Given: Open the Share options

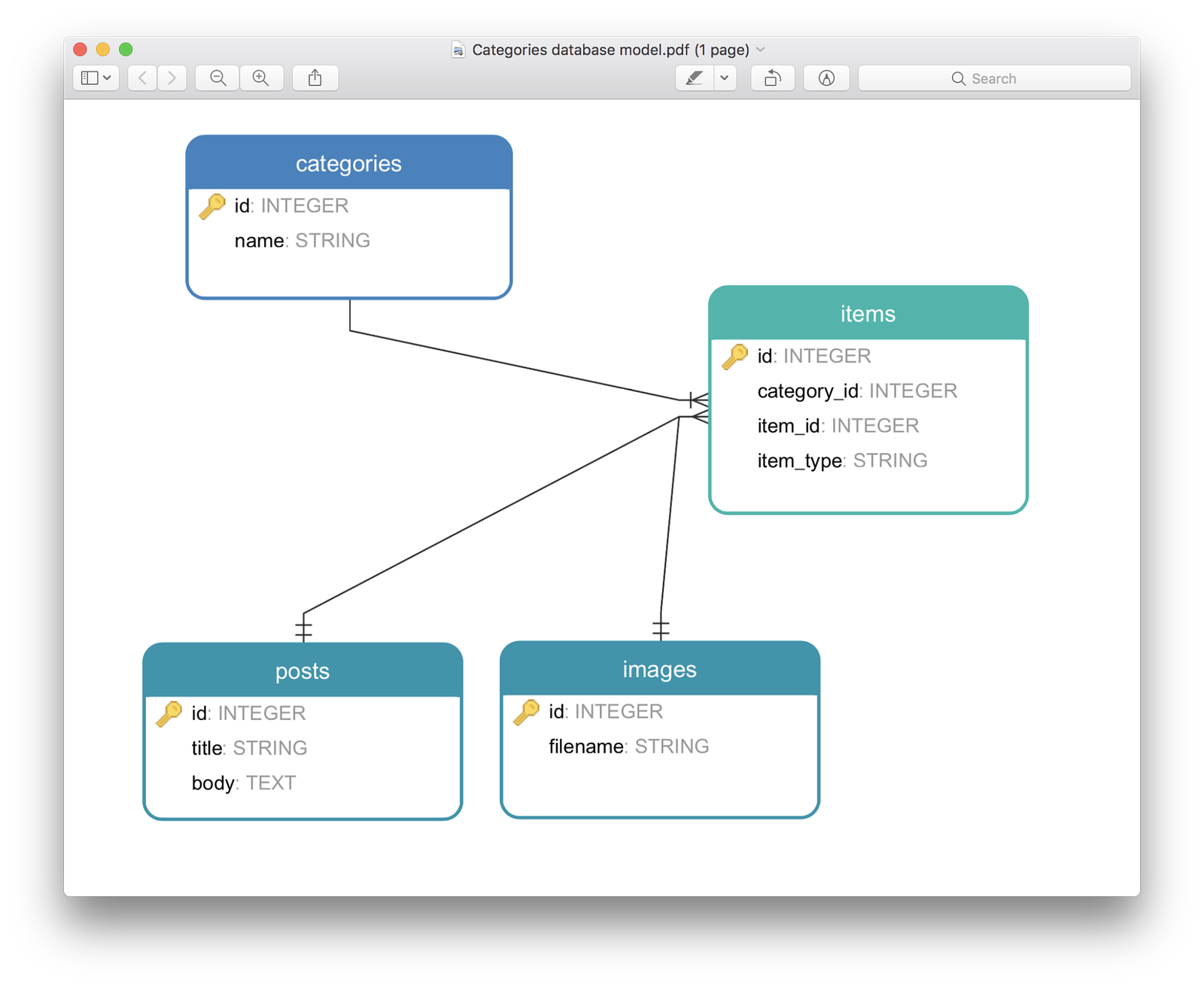Looking at the screenshot, I should tap(315, 78).
